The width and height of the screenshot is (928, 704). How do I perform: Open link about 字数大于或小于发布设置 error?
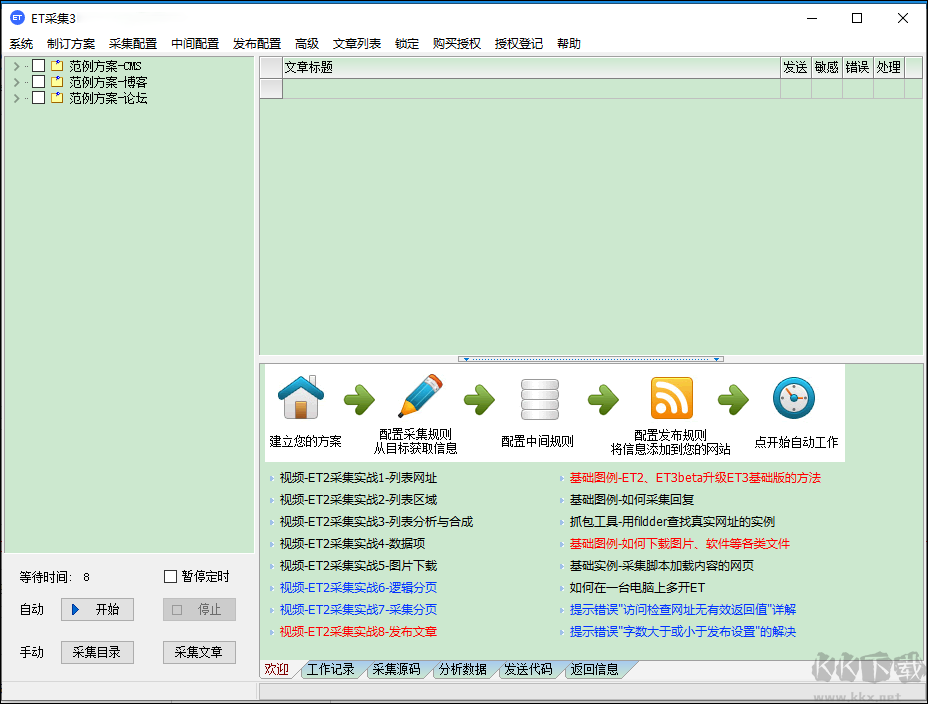pos(682,631)
